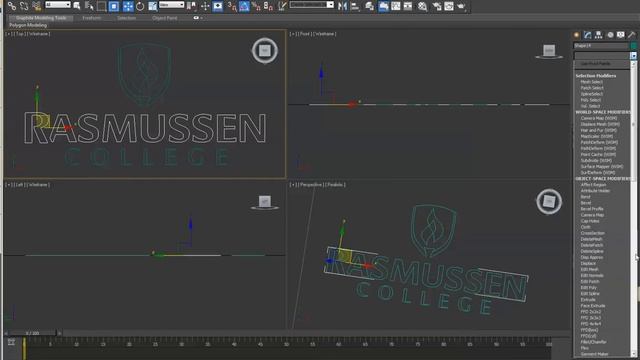The image size is (640, 360).
Task: Open the Top viewport [+] menu
Action: (8, 34)
